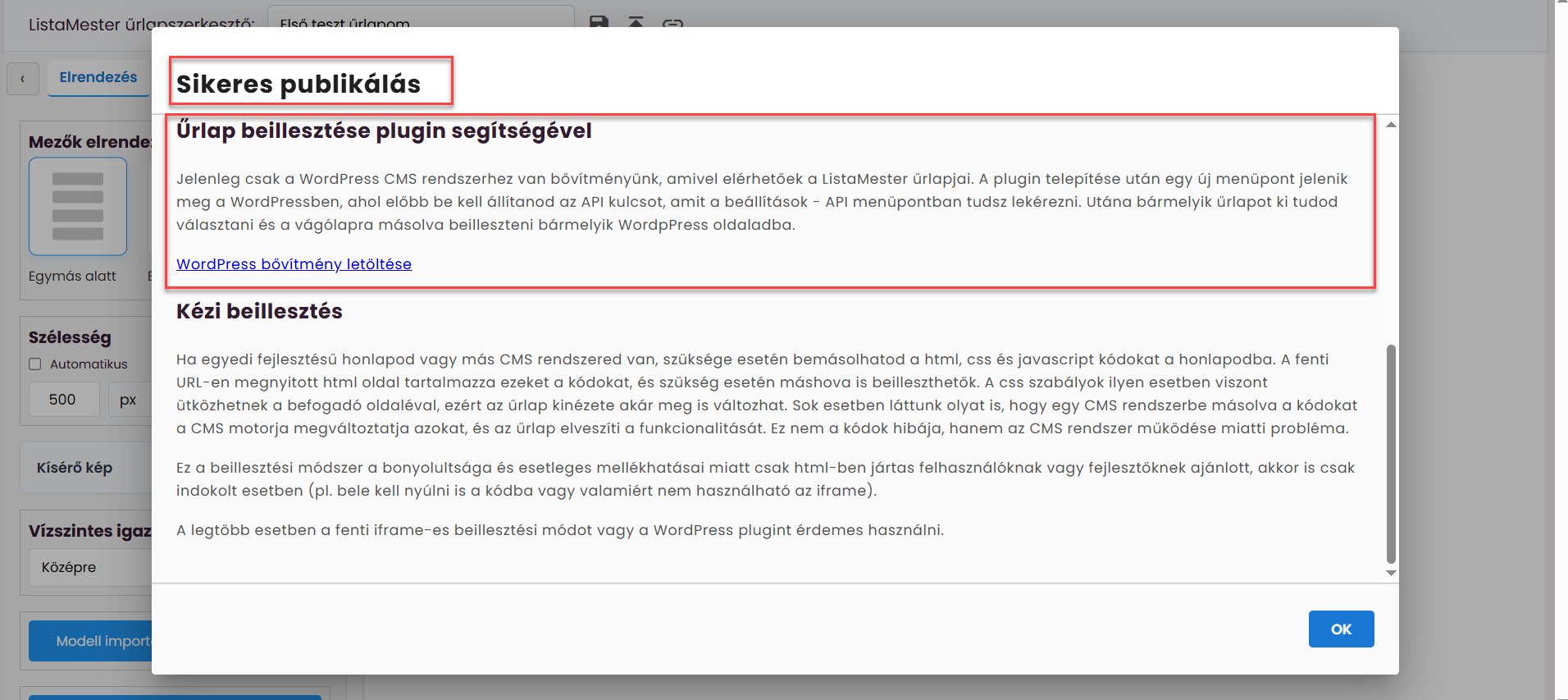Click the width field showing 500
The image size is (1568, 700).
click(64, 400)
